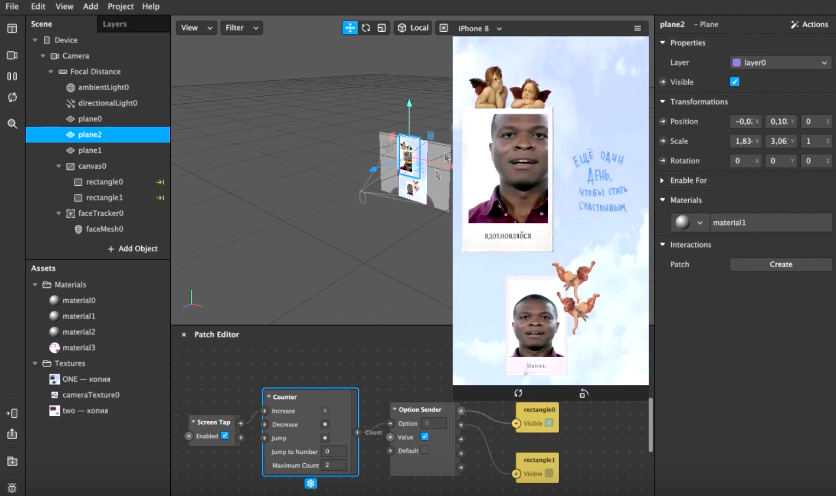Toggle the Option Sender Value checkbox
This screenshot has height=496, width=836.
click(x=425, y=437)
